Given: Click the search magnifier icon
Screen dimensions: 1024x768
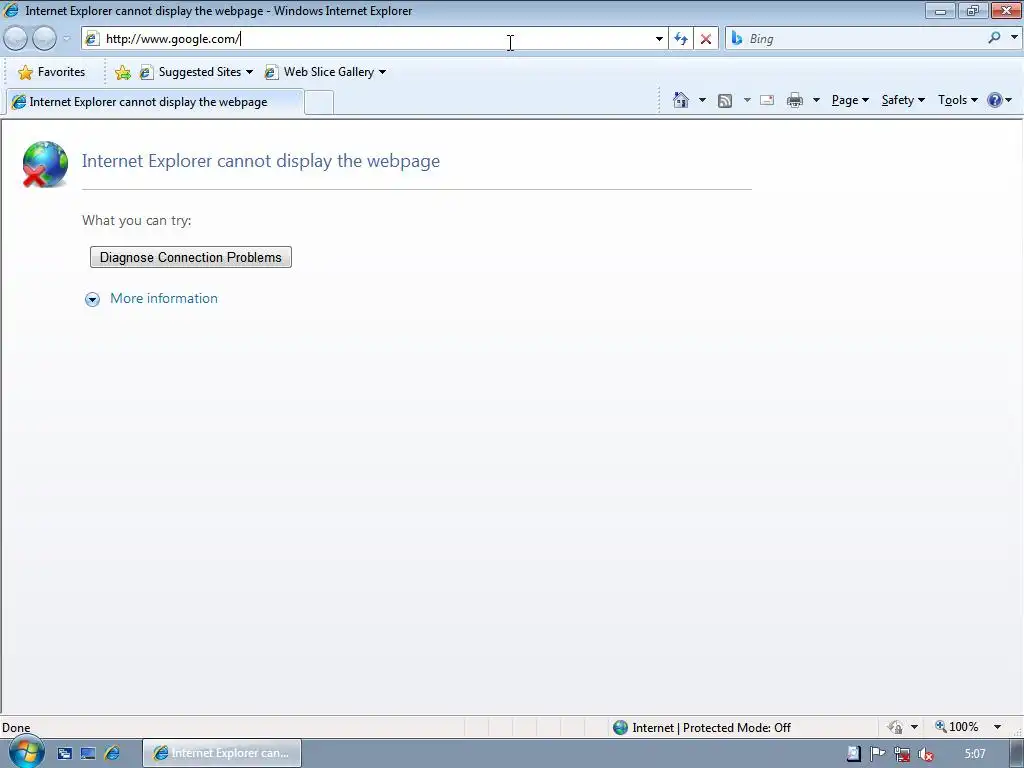Looking at the screenshot, I should click(995, 38).
